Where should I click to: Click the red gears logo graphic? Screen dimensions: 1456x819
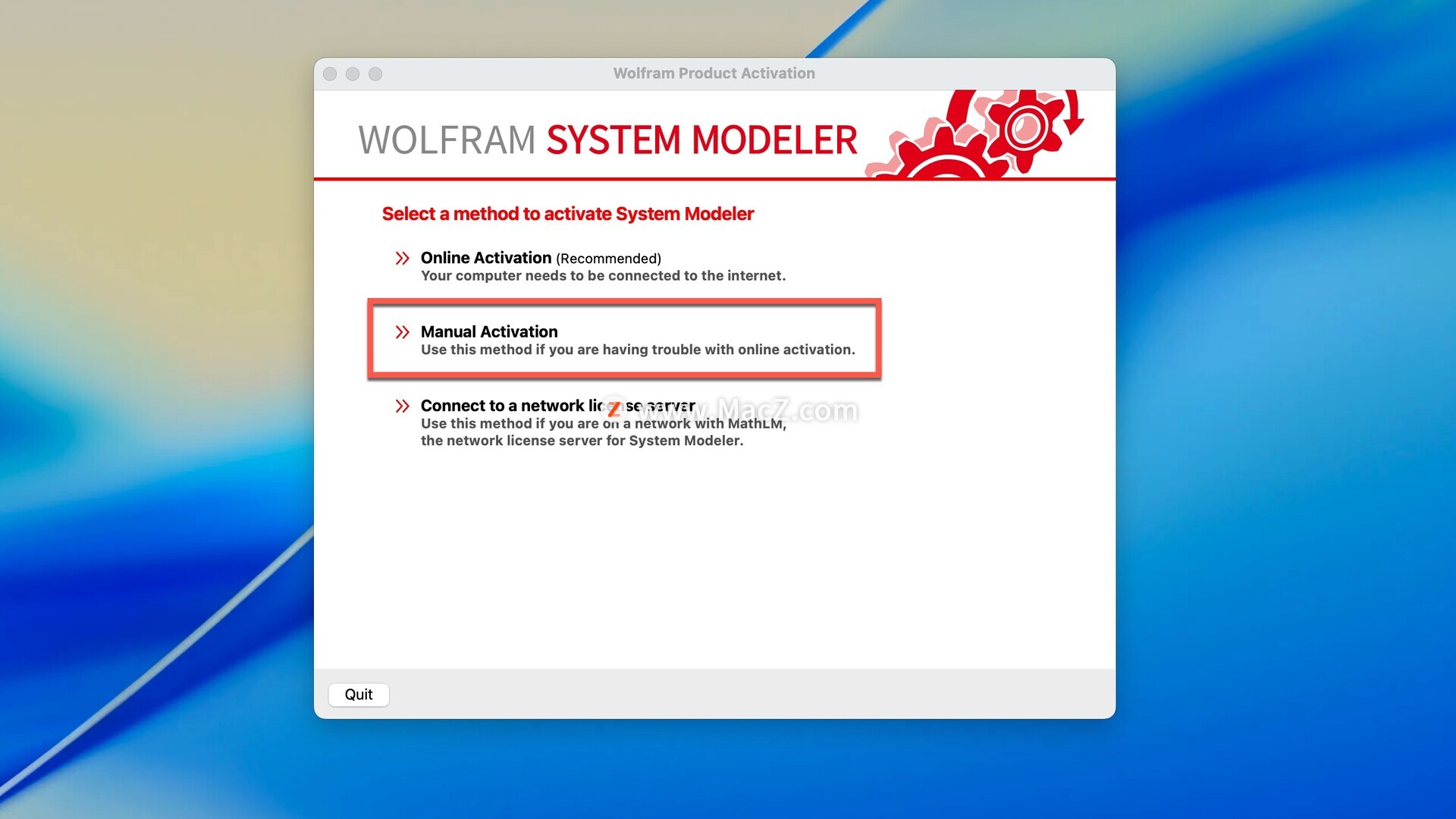[975, 134]
